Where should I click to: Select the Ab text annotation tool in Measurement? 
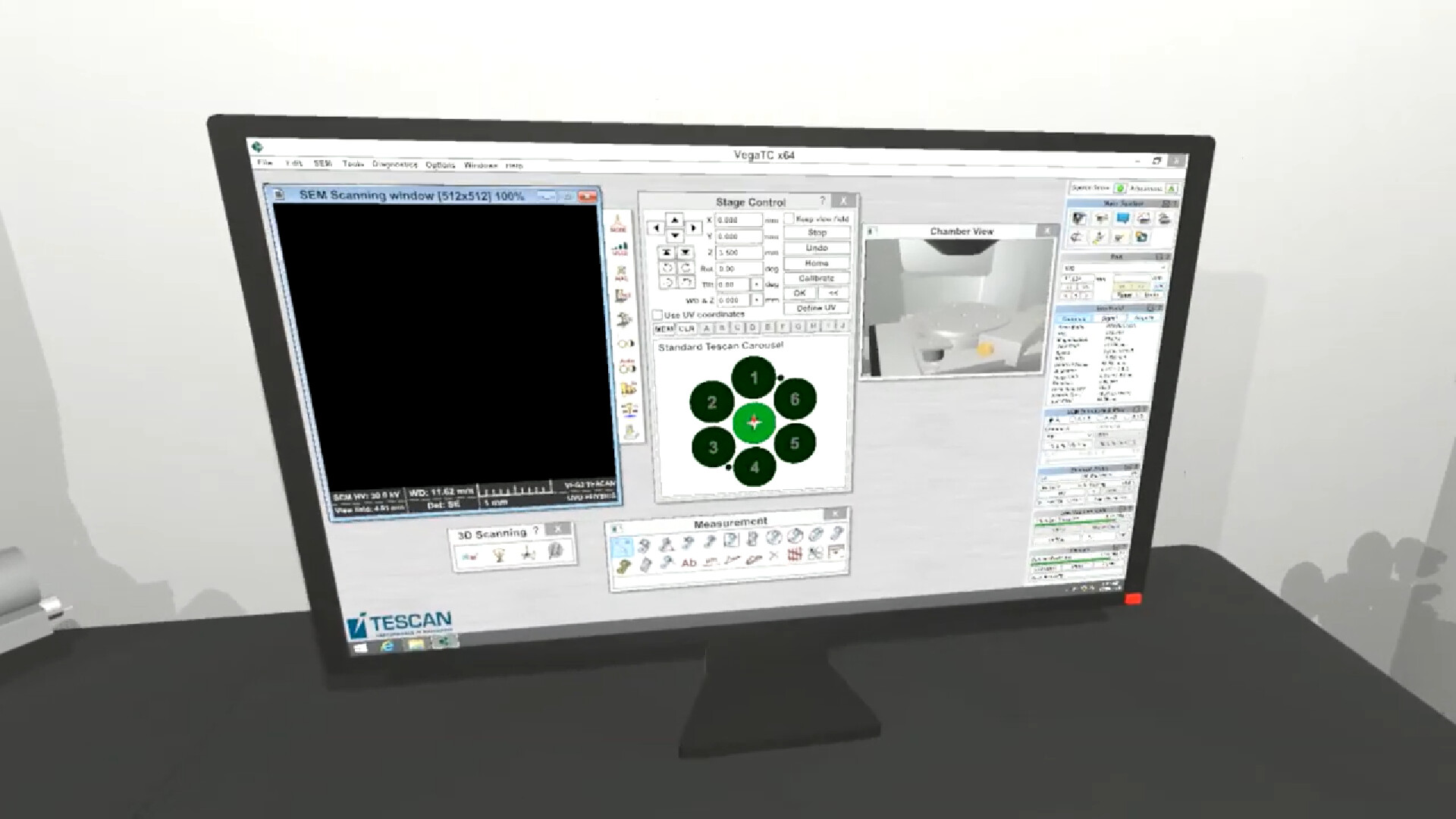point(689,563)
